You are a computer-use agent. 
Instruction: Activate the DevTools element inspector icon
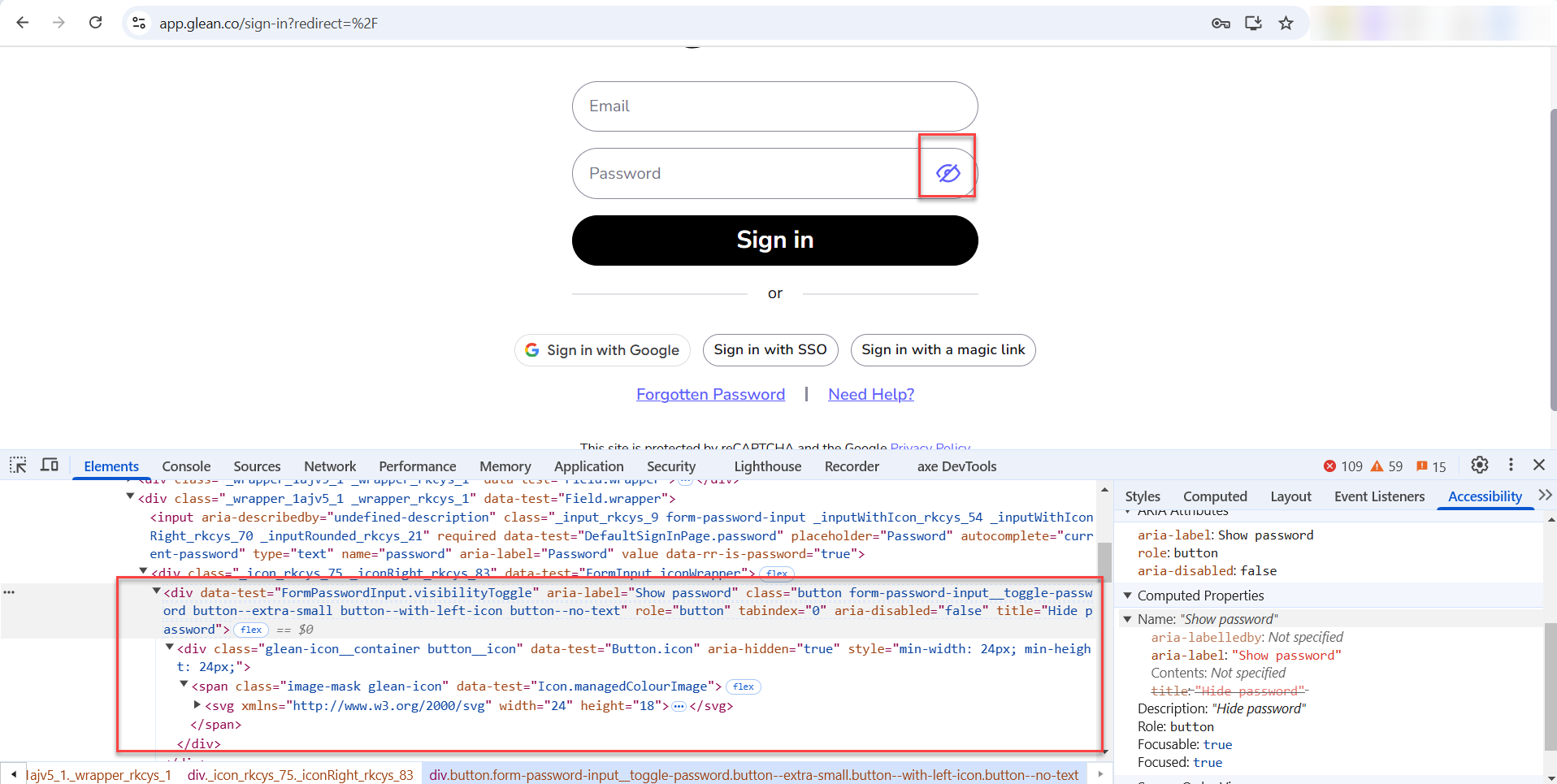(18, 466)
